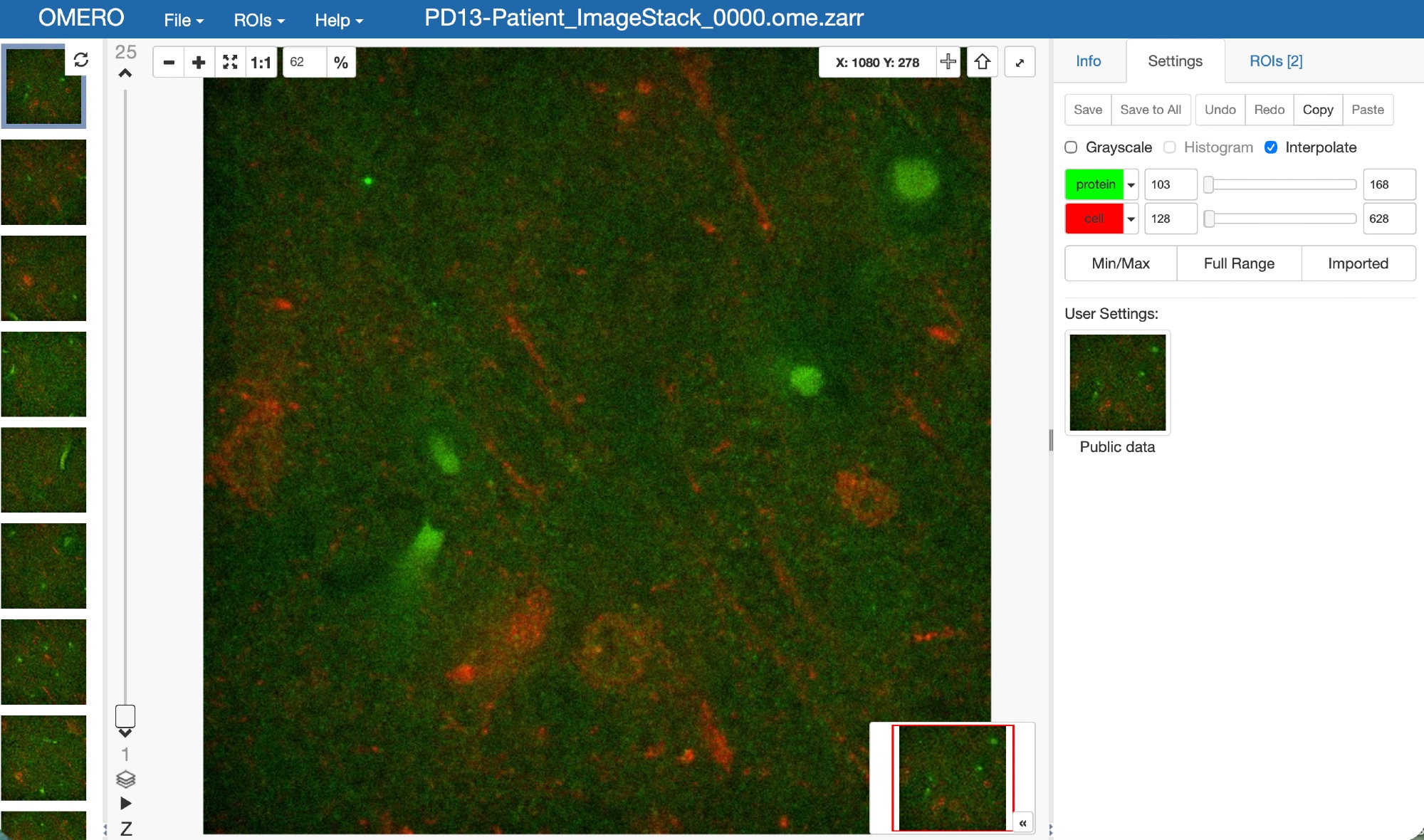
Task: Switch to the Info tab
Action: tap(1088, 61)
